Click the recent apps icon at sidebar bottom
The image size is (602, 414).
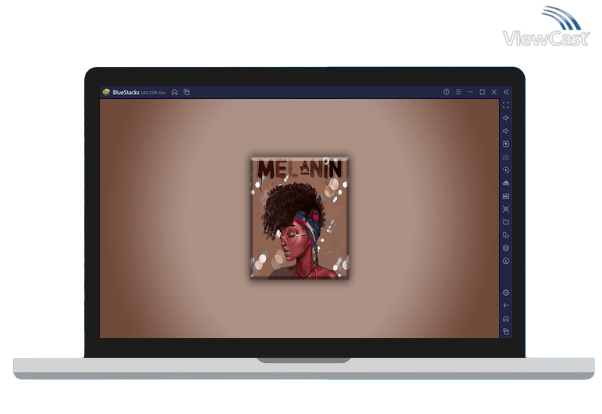click(x=506, y=331)
